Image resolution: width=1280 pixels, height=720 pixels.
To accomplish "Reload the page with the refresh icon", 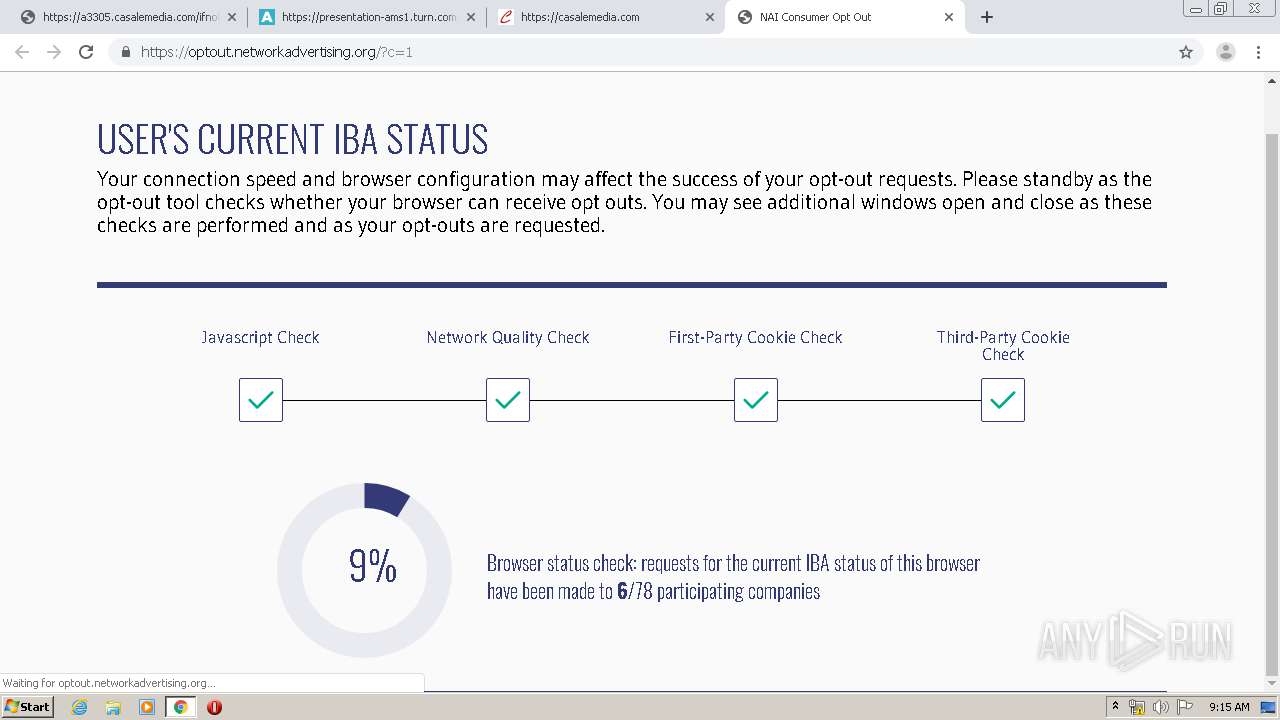I will tap(86, 52).
